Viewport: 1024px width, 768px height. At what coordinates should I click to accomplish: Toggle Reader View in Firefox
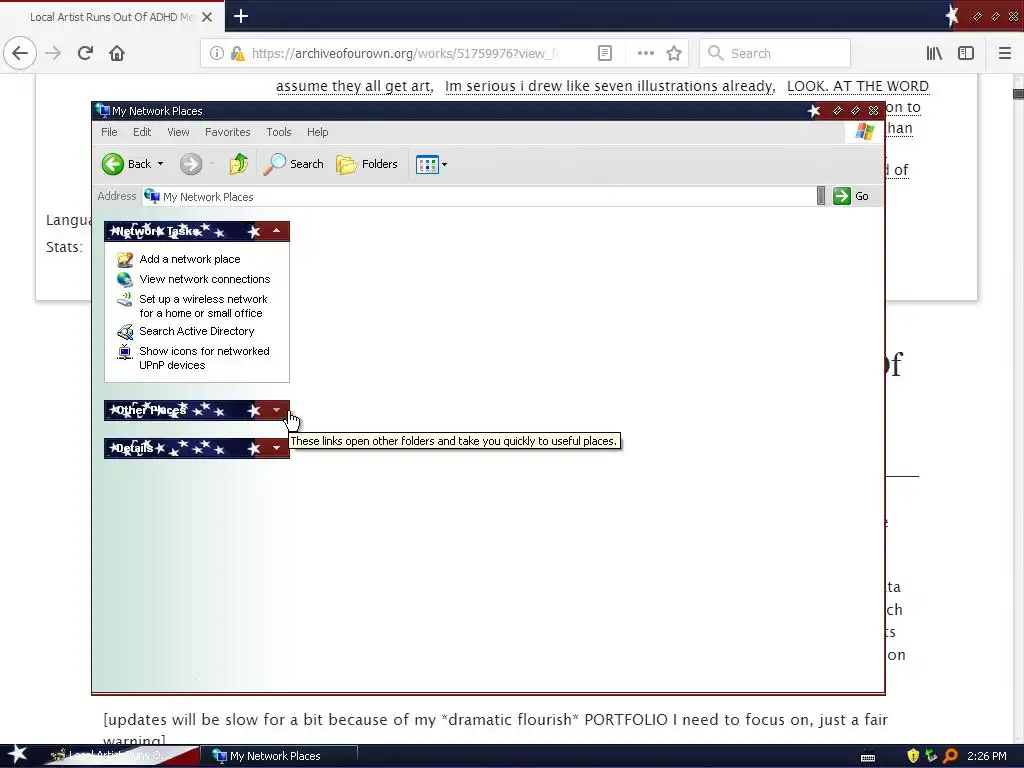[x=605, y=54]
